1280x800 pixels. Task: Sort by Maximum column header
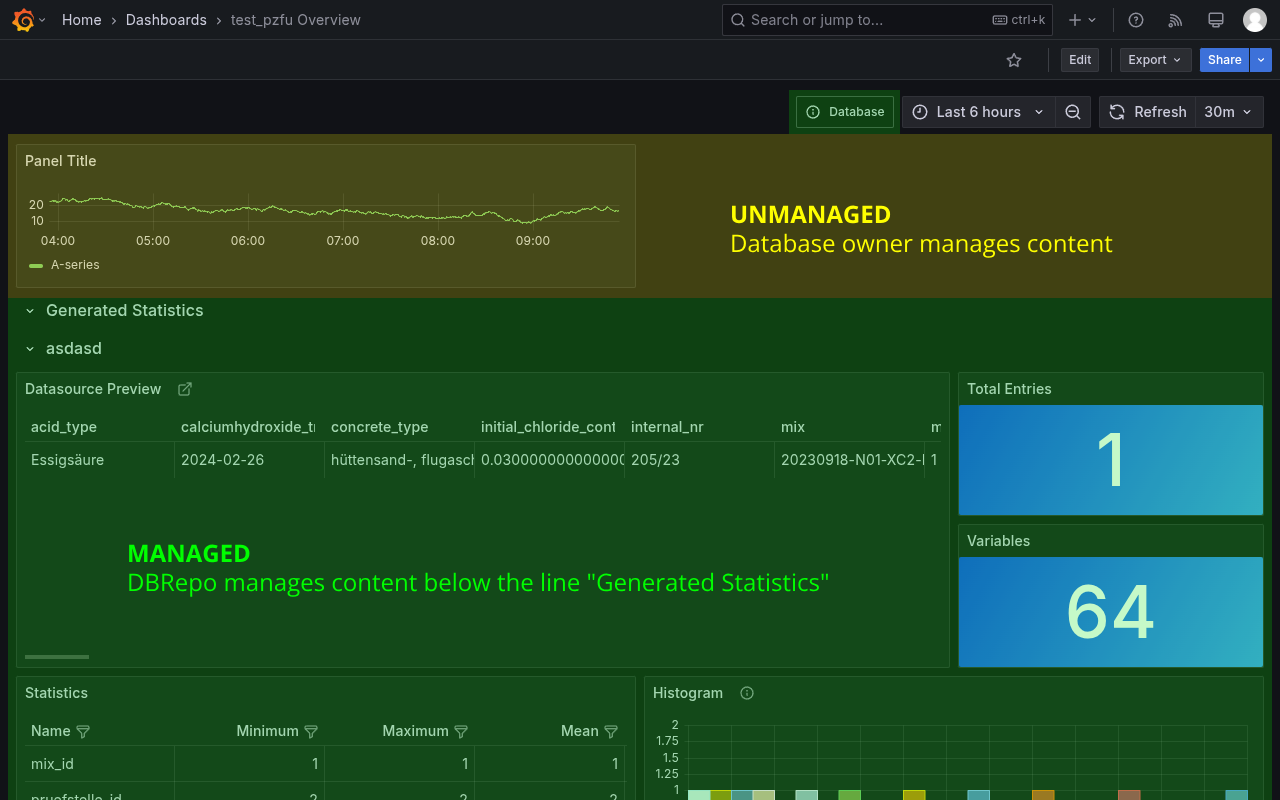tap(415, 731)
